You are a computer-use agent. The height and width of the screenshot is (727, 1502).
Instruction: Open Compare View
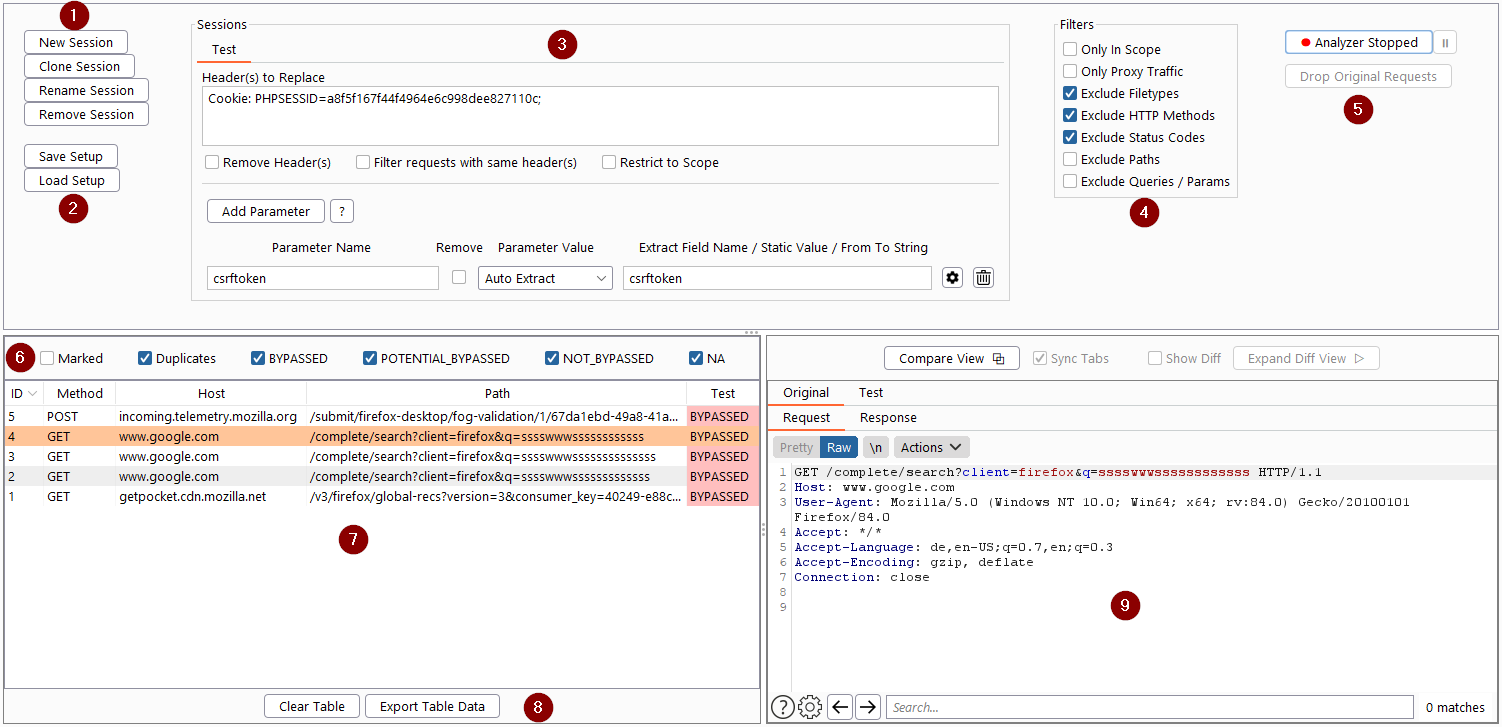tap(951, 358)
